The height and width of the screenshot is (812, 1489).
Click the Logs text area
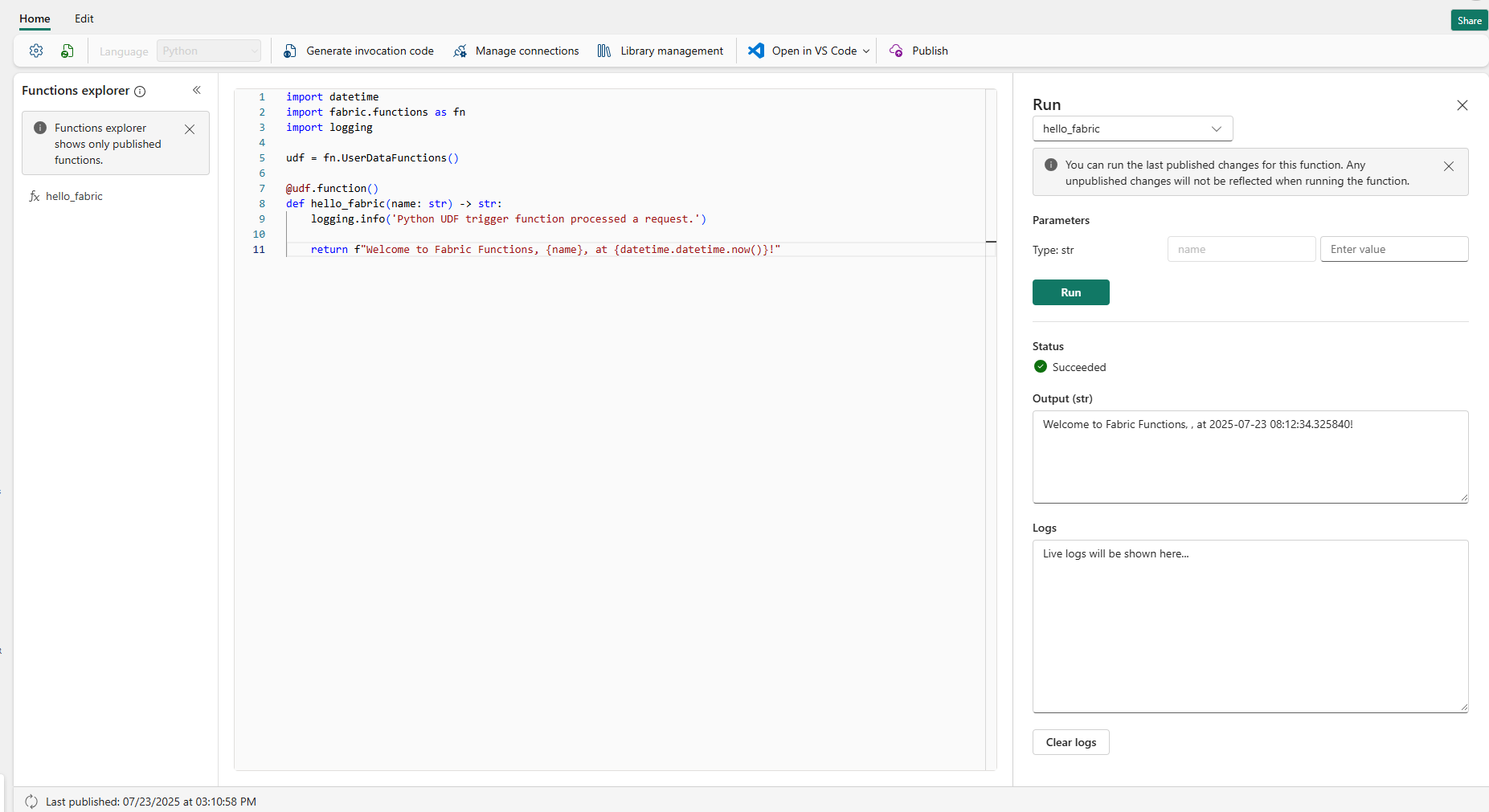1250,626
